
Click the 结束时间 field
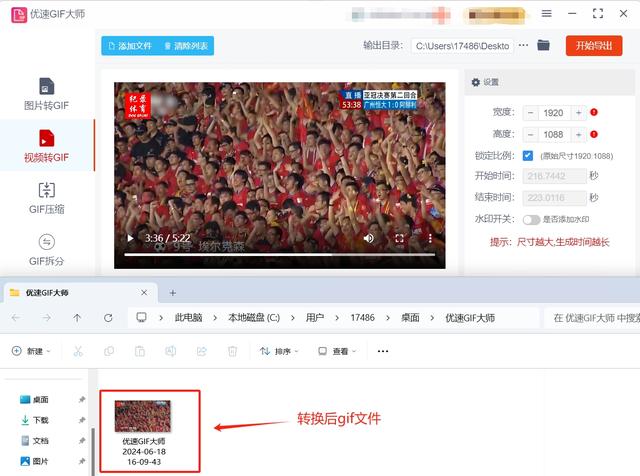click(554, 198)
